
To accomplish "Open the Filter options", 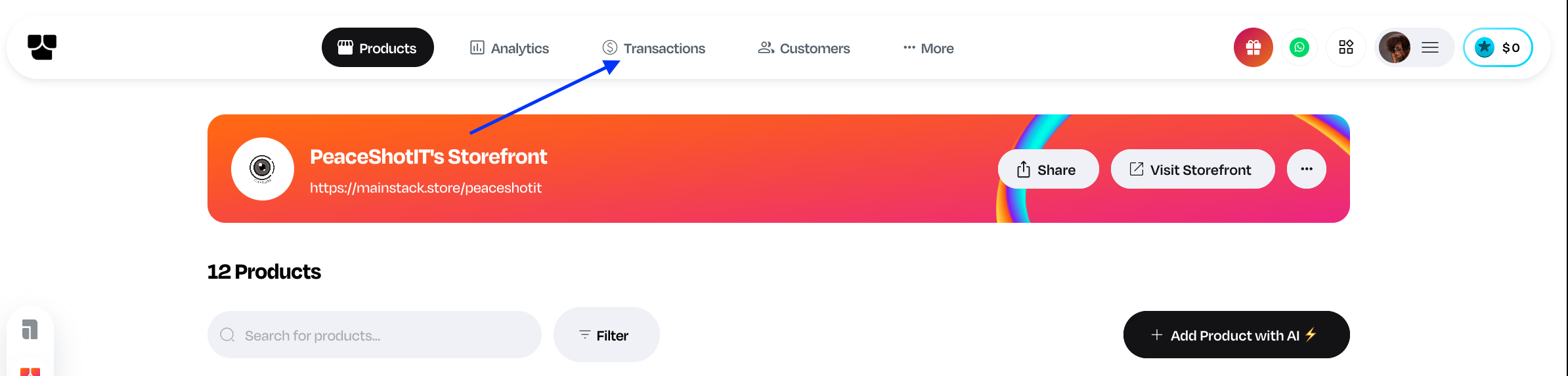I will point(606,335).
